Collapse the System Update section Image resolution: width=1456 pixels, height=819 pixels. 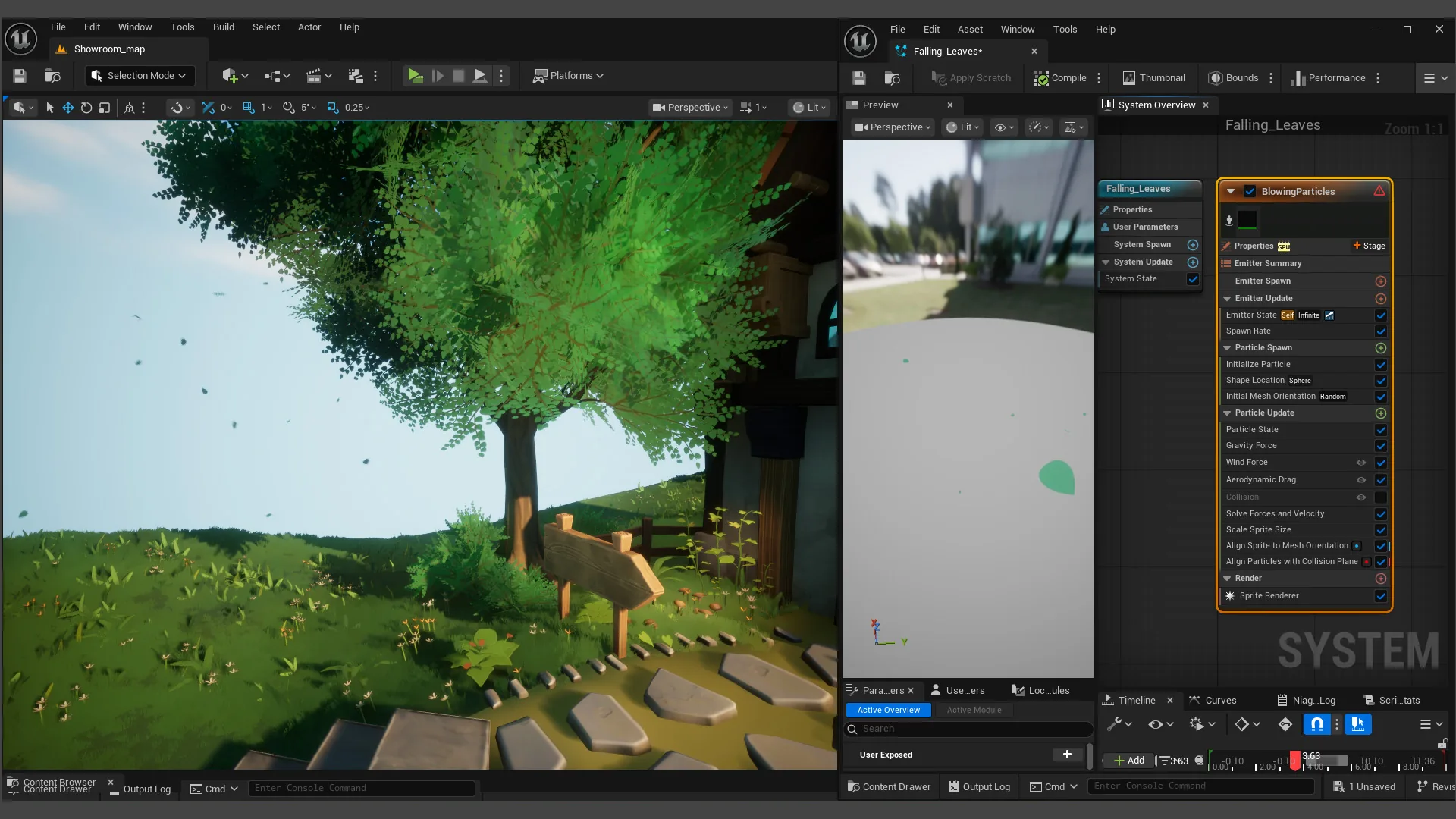(1106, 262)
